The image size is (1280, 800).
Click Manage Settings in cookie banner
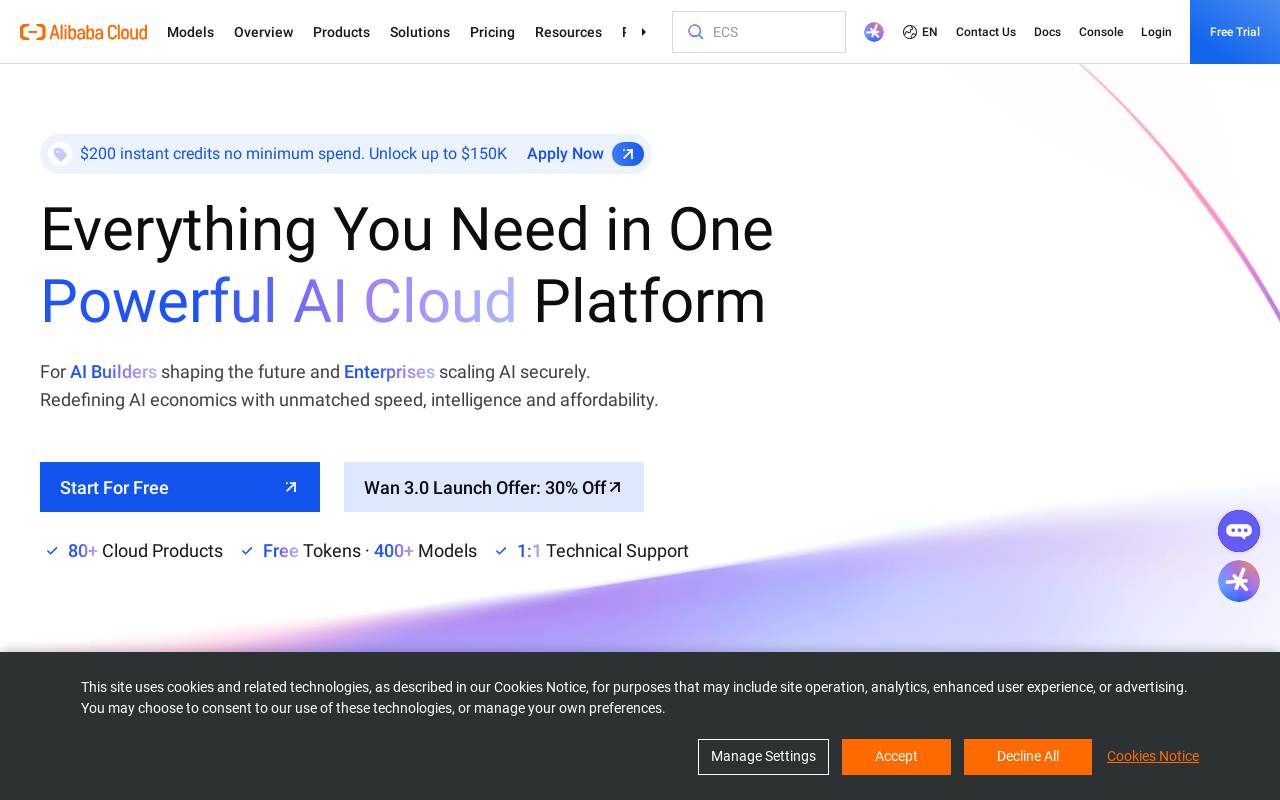[x=763, y=756]
